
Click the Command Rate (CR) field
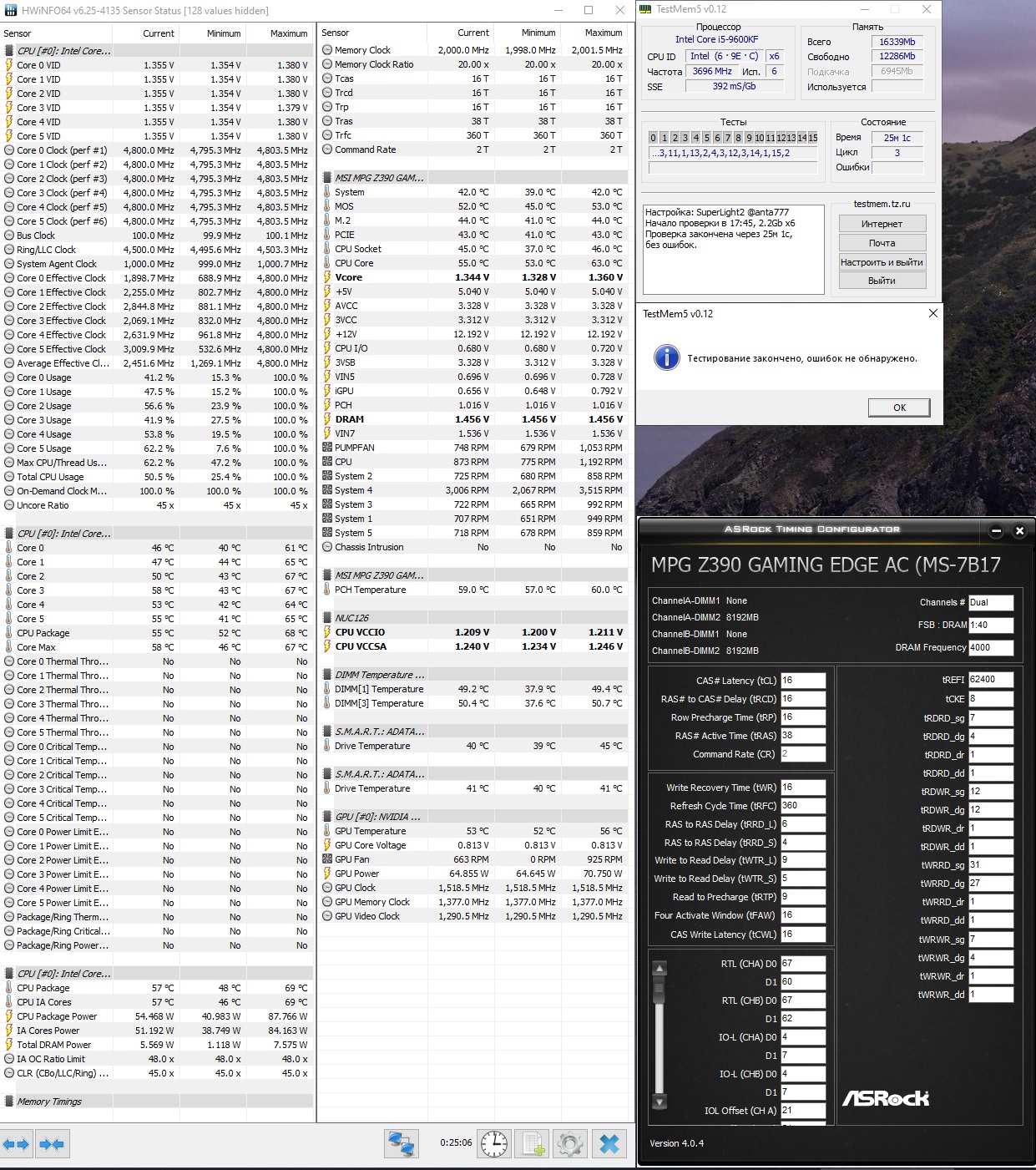coord(803,754)
